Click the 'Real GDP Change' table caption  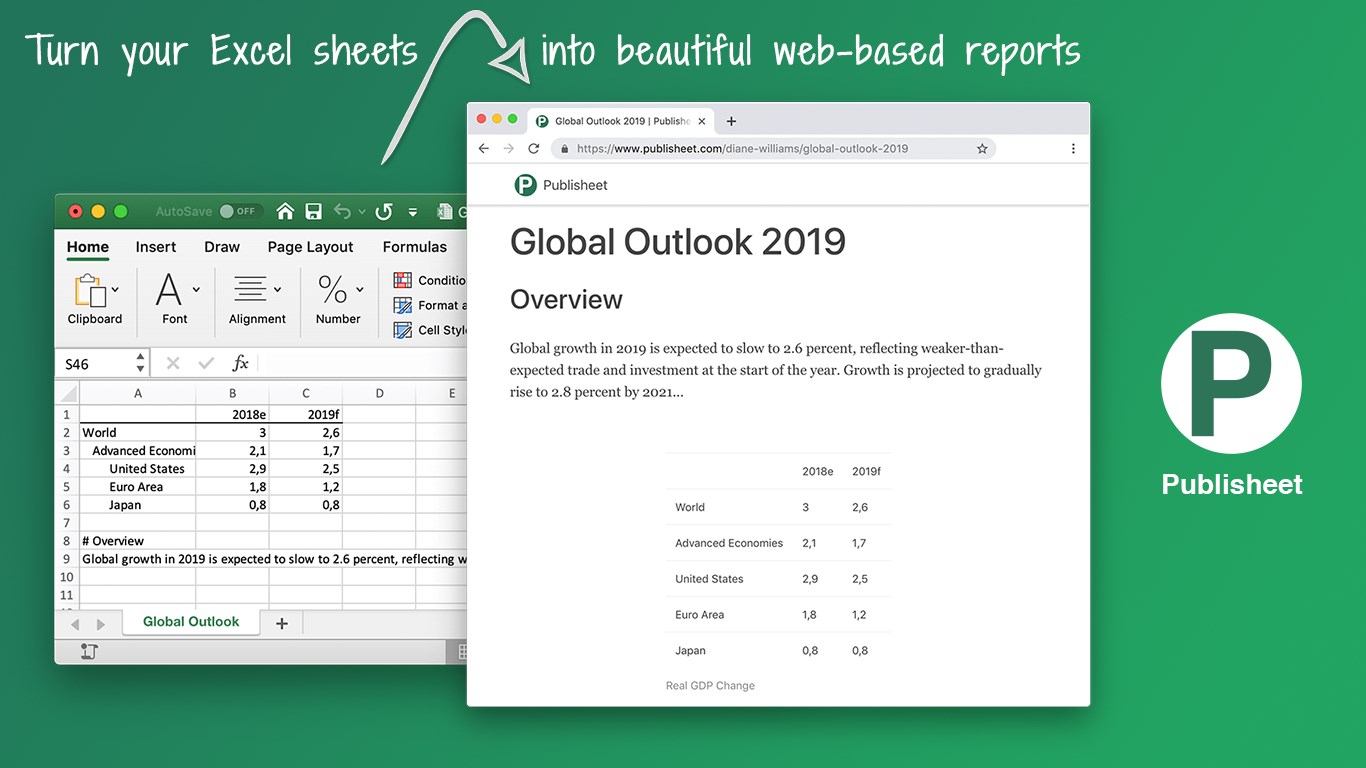tap(710, 686)
